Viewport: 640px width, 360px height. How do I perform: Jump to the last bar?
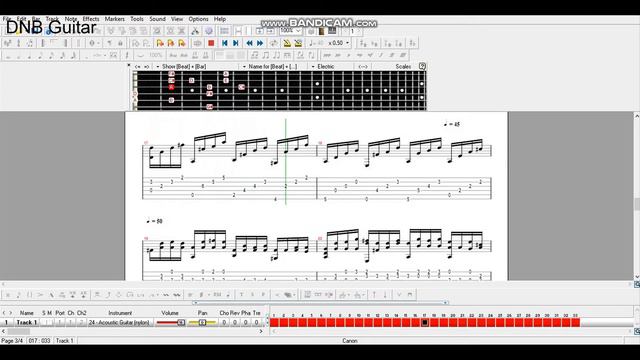click(236, 43)
